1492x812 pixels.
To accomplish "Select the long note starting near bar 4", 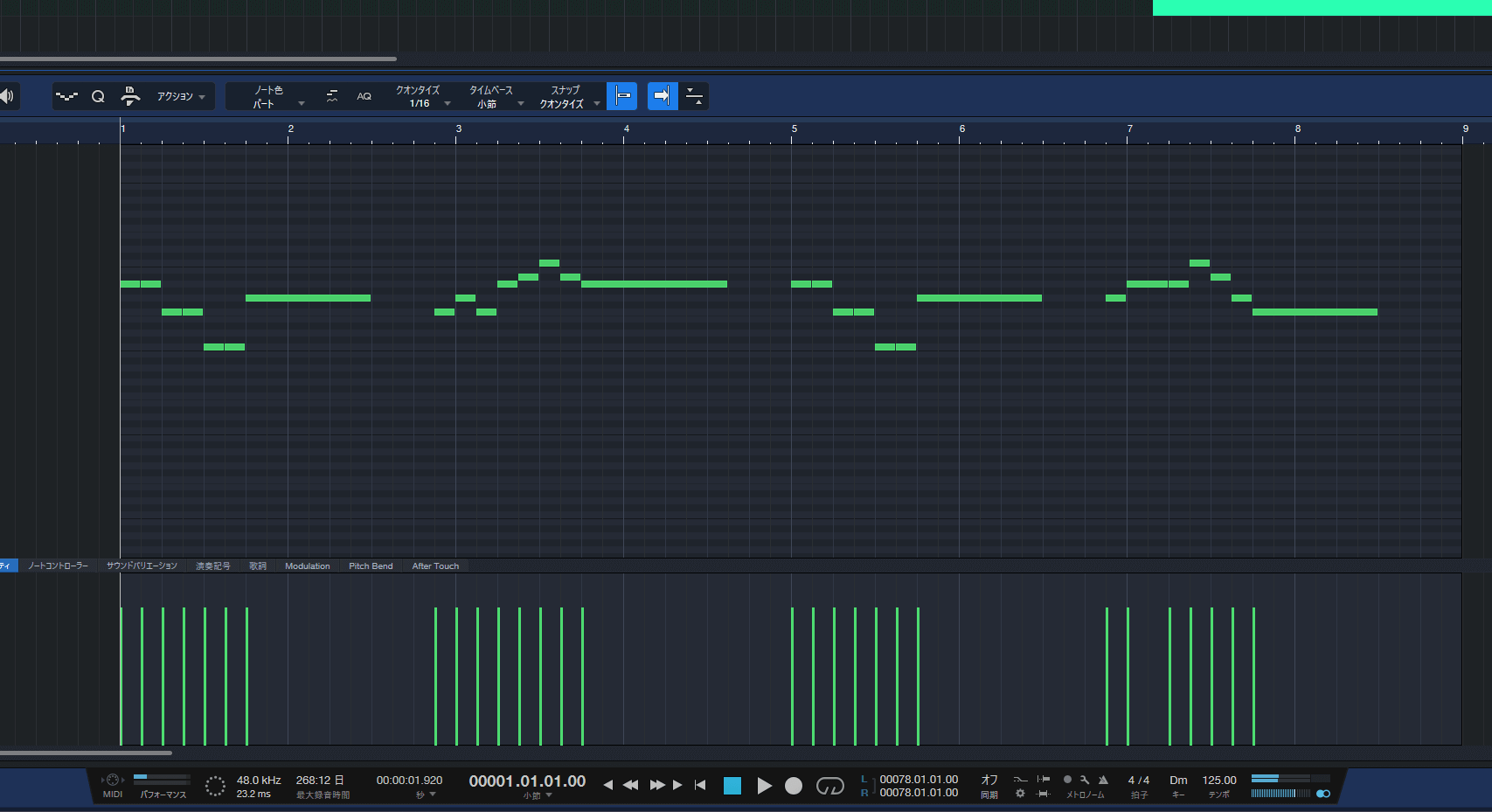I will pyautogui.click(x=654, y=284).
